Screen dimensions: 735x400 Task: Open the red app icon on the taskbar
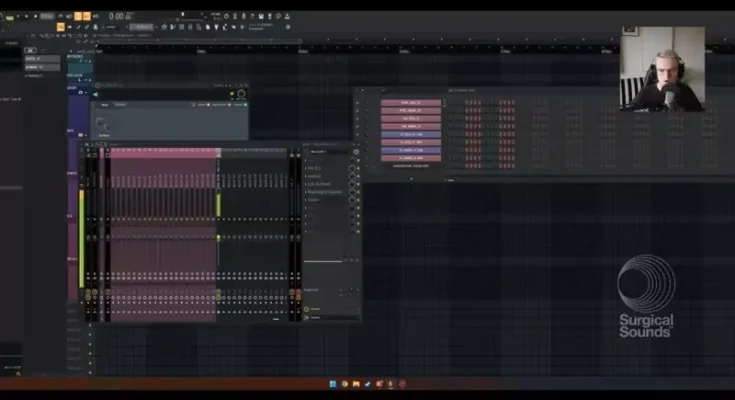(x=402, y=383)
